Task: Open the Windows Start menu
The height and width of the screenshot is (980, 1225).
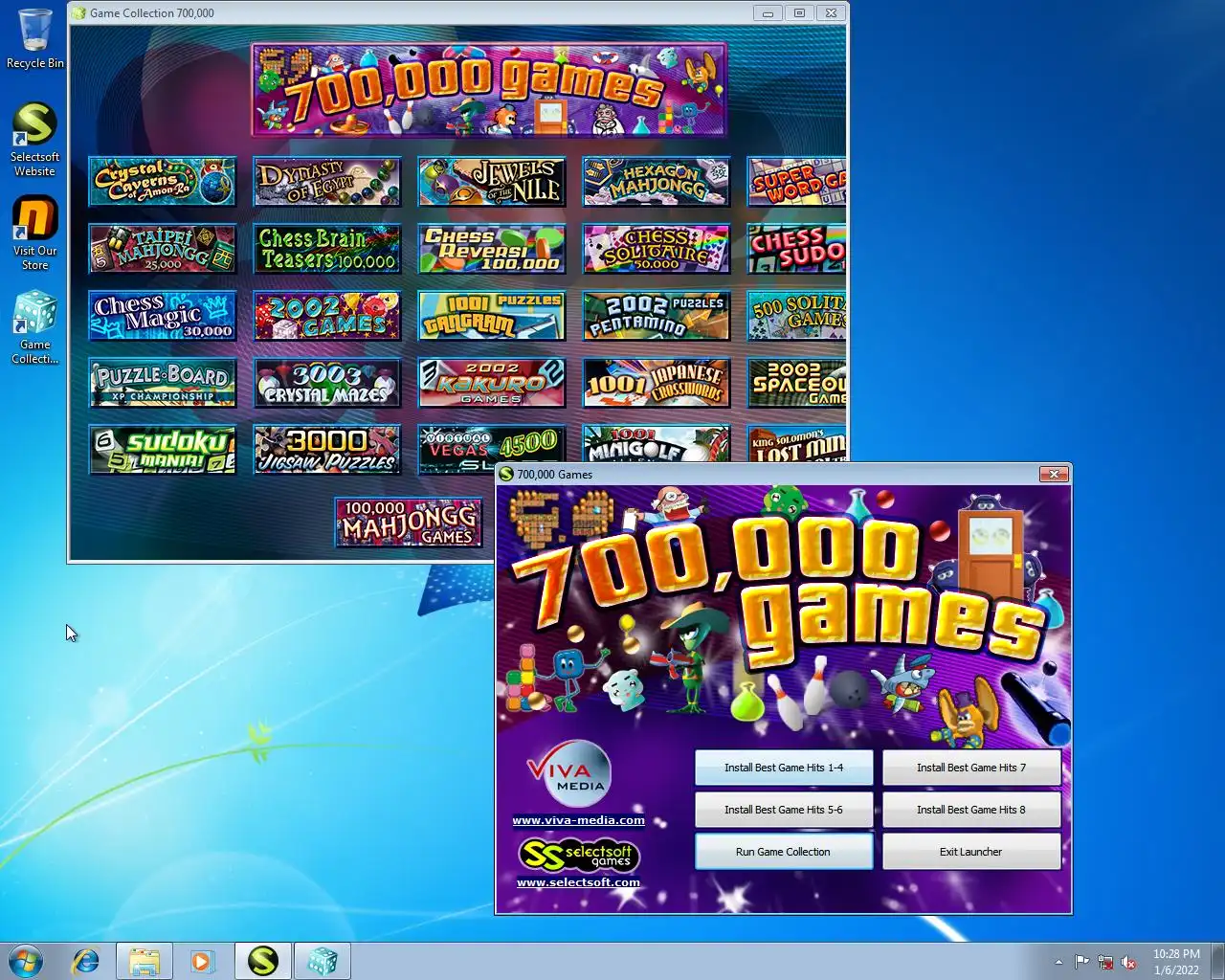Action: [x=25, y=961]
